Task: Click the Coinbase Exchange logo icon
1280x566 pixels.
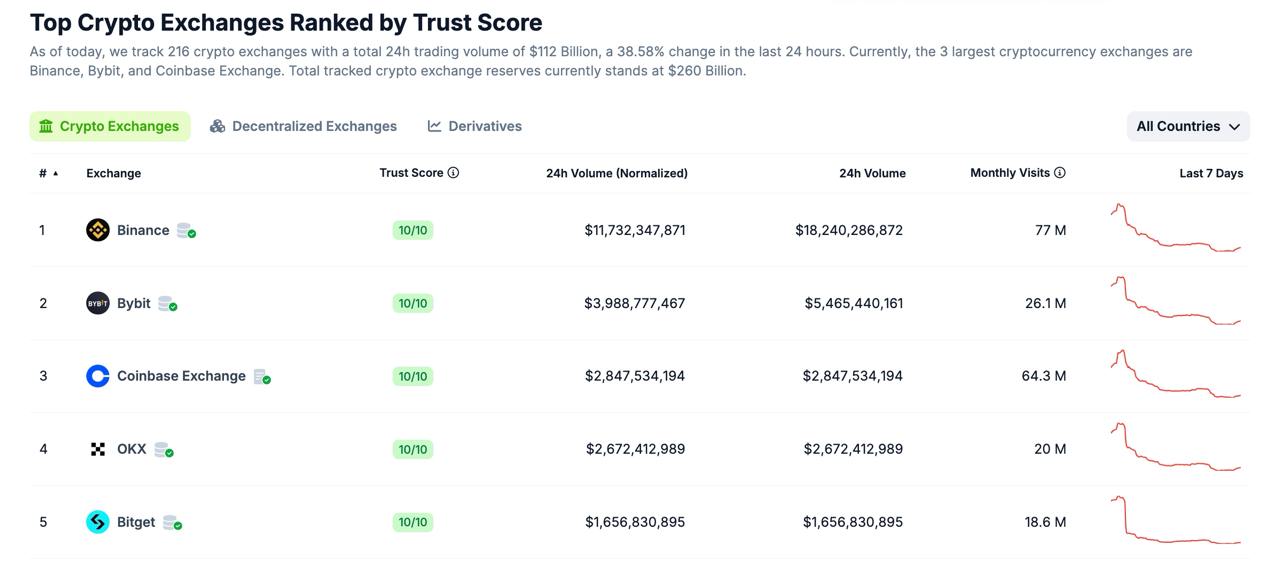Action: 97,376
